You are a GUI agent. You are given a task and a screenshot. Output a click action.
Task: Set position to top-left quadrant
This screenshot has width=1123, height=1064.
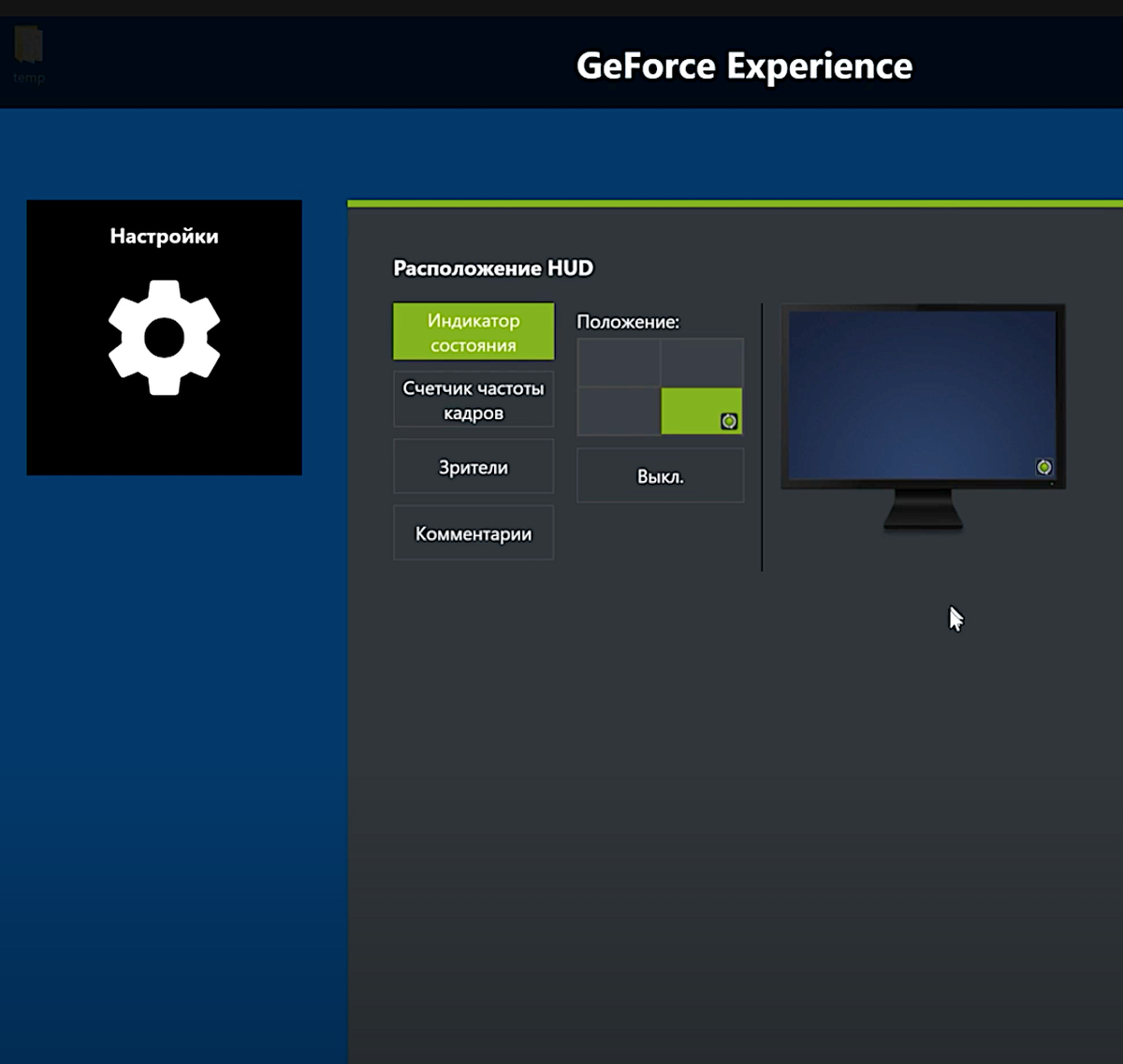[619, 363]
